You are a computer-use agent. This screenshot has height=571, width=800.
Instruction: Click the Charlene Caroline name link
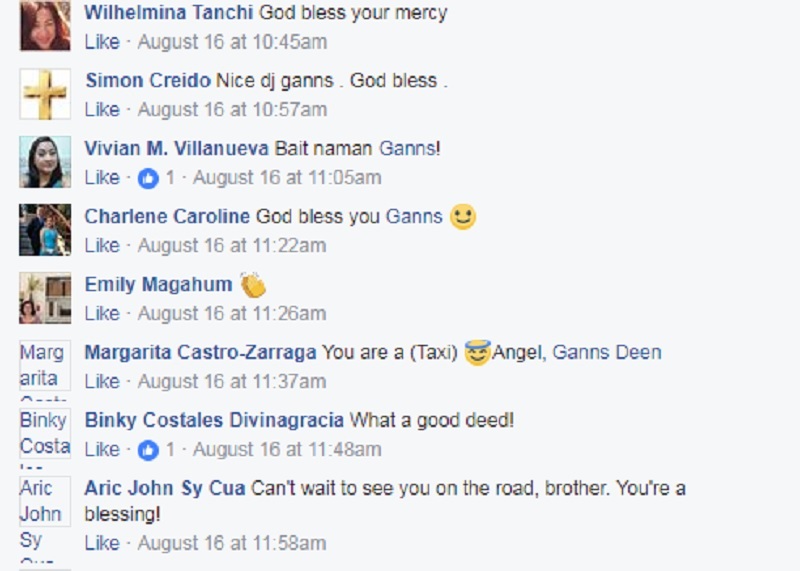pyautogui.click(x=167, y=216)
